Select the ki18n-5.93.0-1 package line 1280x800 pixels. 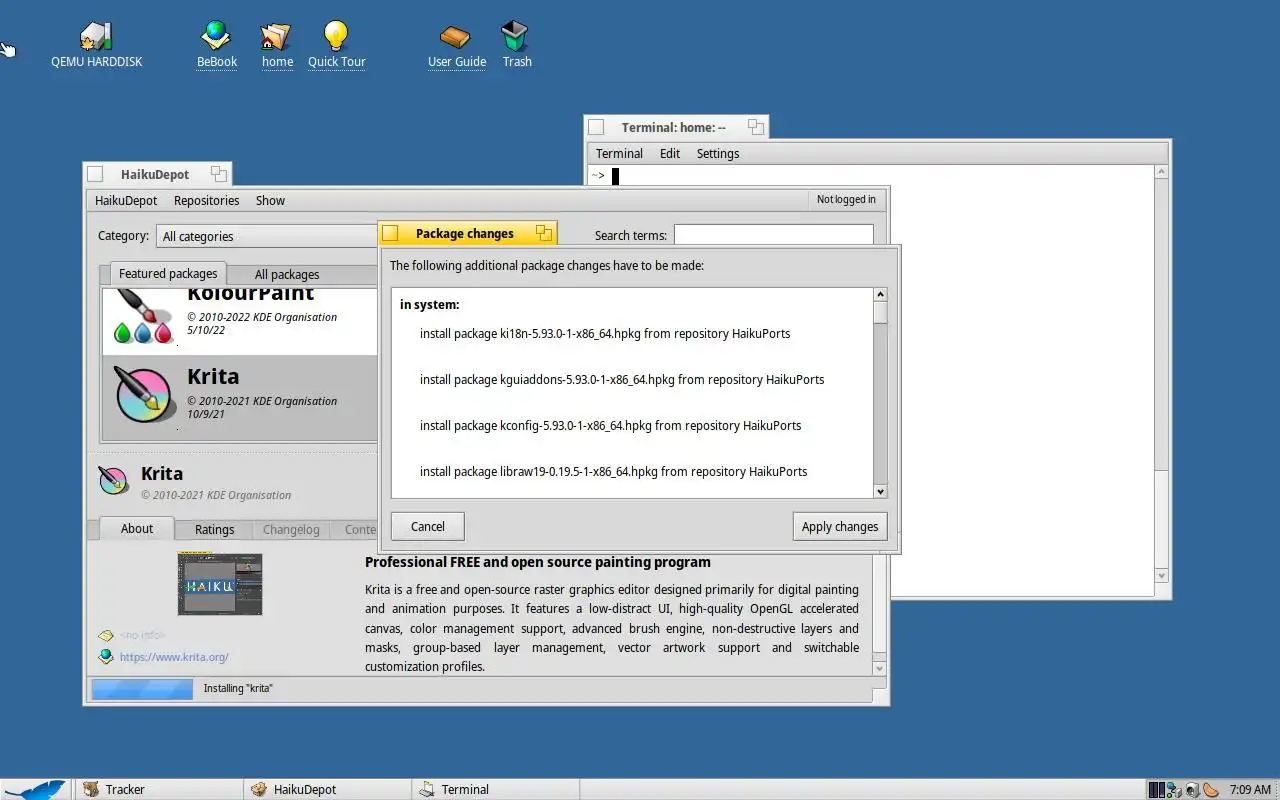(x=605, y=333)
